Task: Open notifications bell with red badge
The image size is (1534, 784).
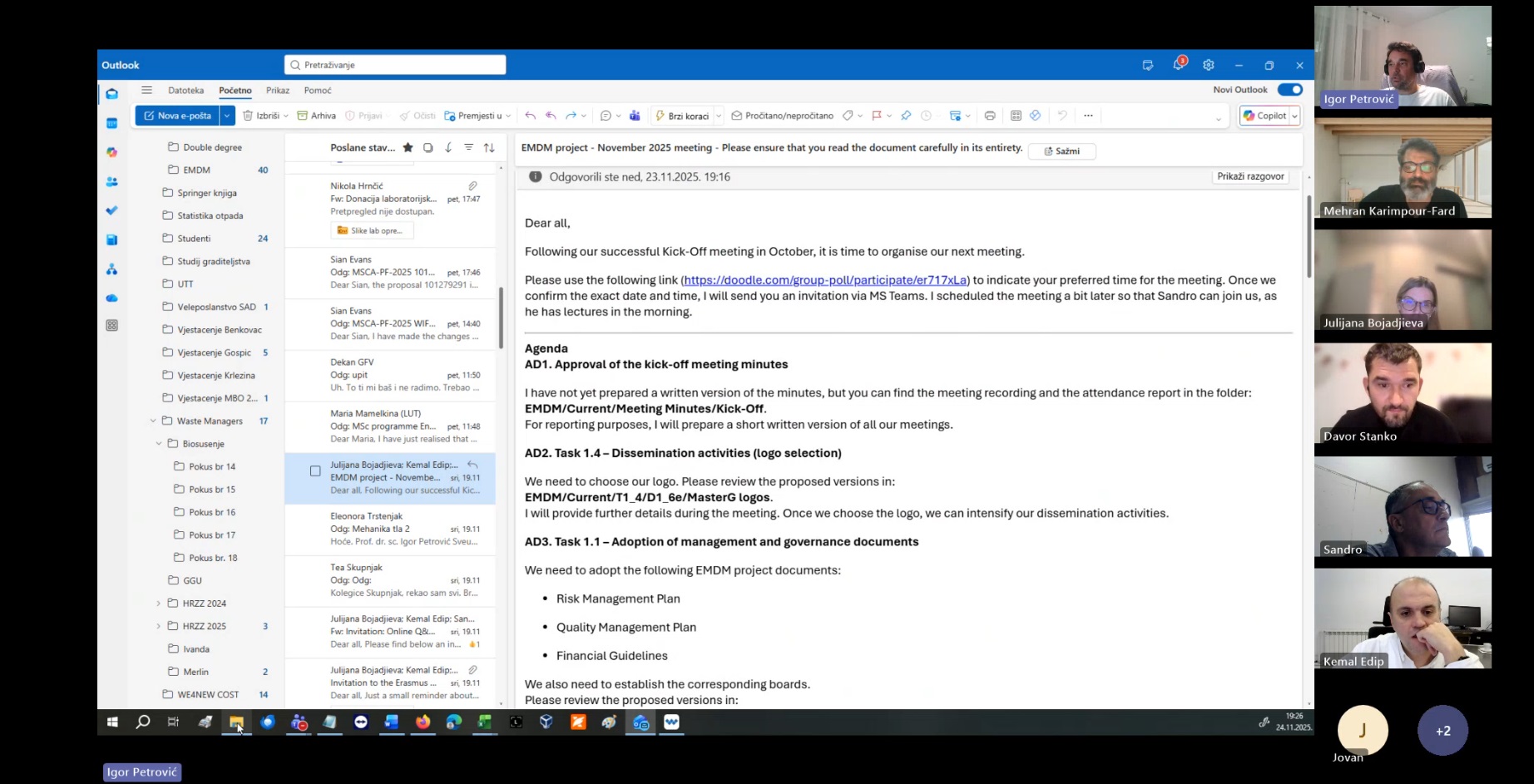Action: click(x=1178, y=65)
